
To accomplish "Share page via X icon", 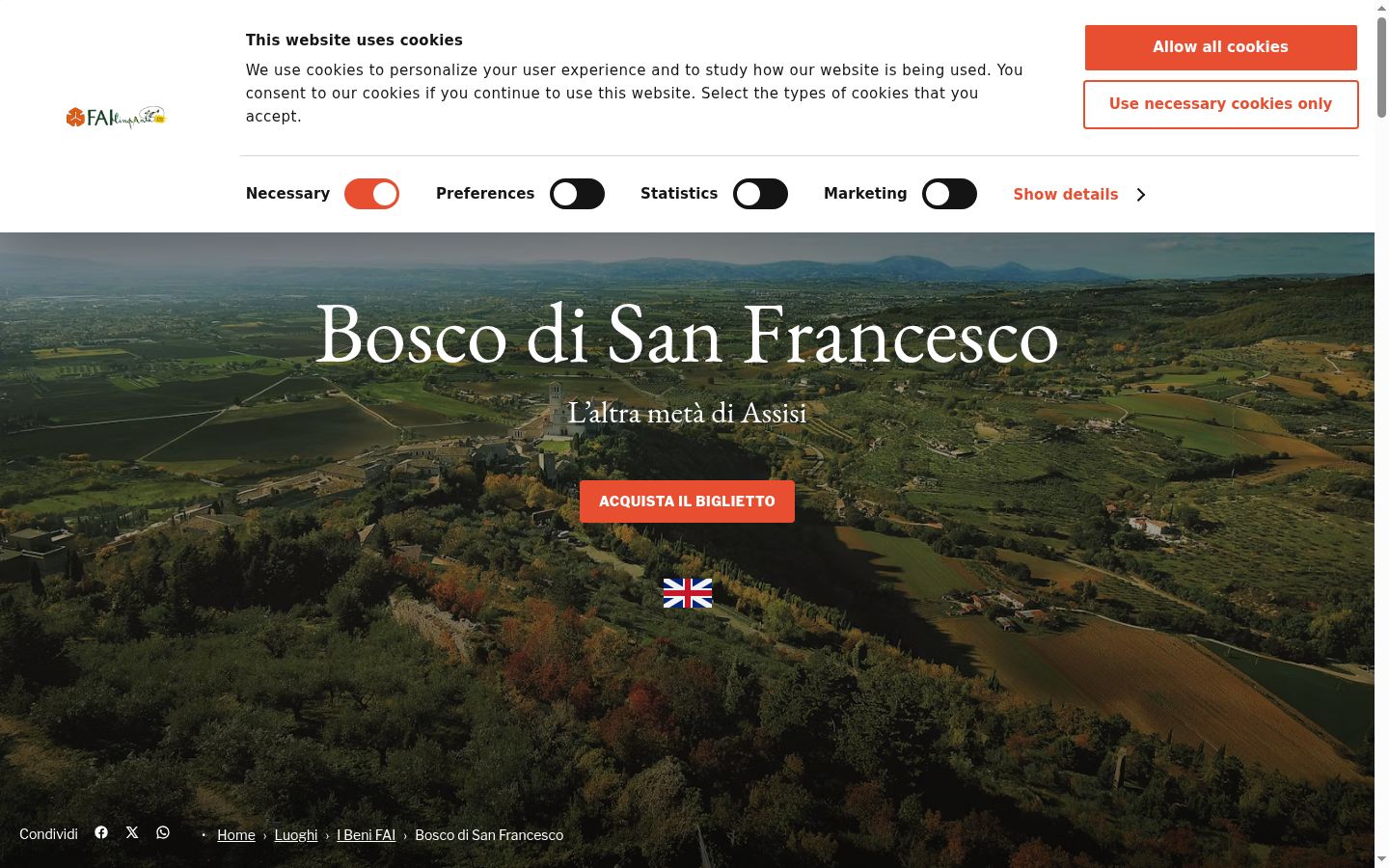I will [132, 832].
